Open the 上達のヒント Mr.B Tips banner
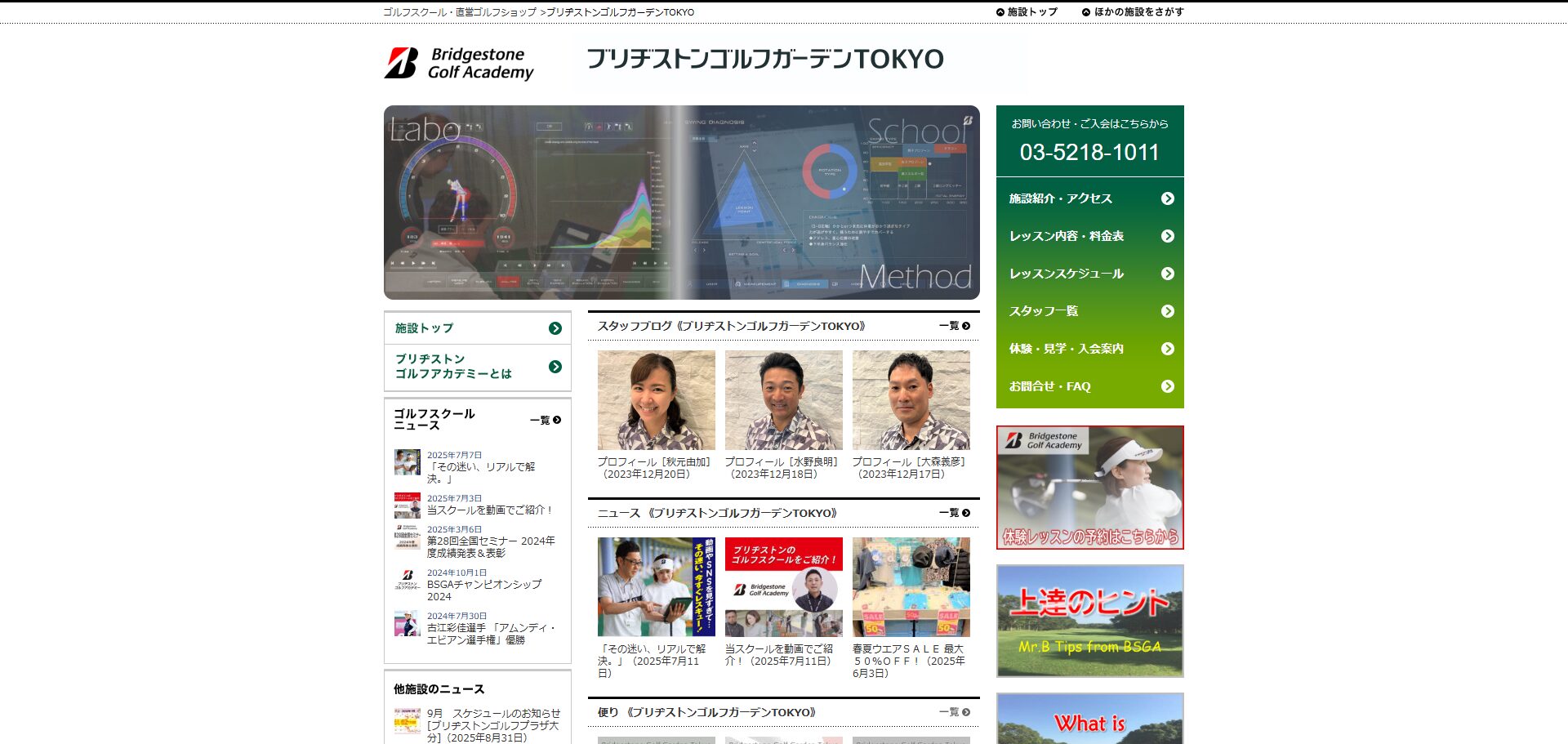 [x=1089, y=621]
